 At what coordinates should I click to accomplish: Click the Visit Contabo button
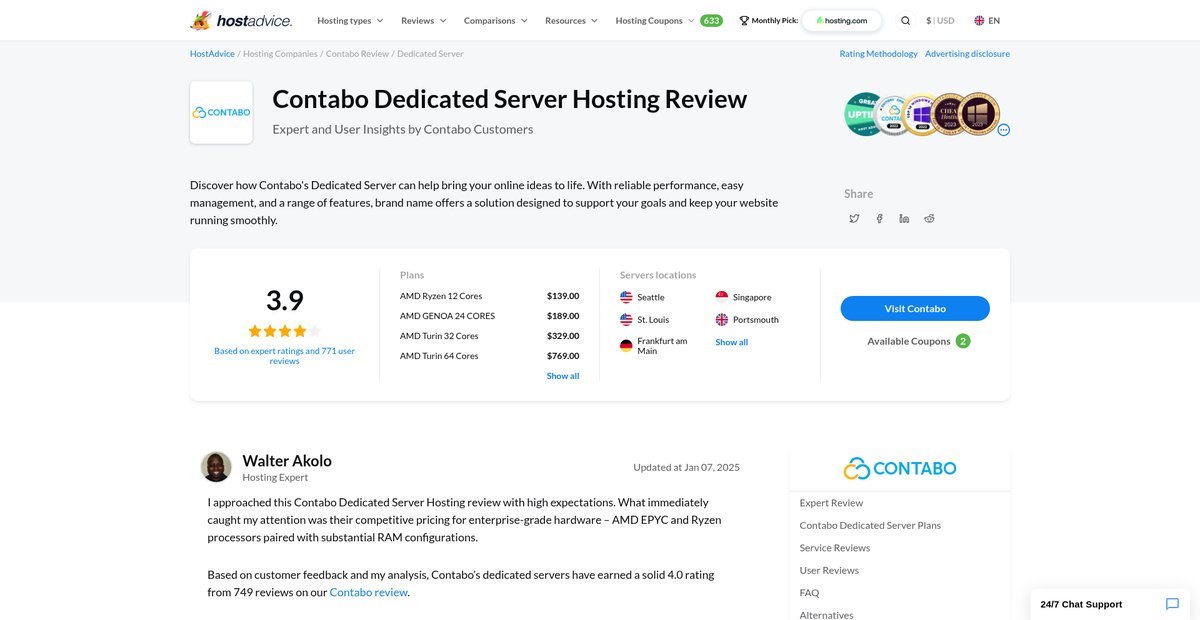pos(915,308)
